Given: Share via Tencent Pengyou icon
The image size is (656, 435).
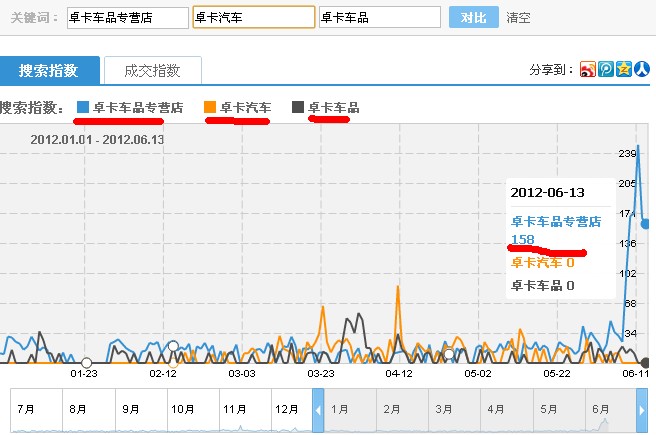Looking at the screenshot, I should (x=606, y=69).
